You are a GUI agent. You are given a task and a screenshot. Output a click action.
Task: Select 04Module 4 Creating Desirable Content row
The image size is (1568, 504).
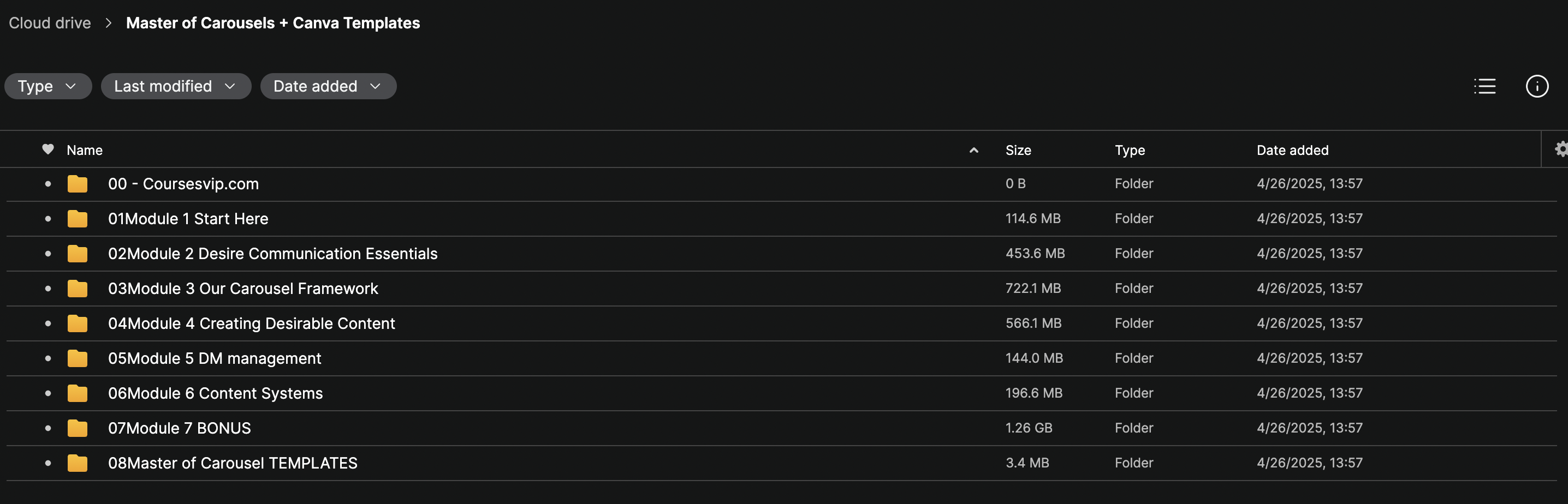pos(782,323)
